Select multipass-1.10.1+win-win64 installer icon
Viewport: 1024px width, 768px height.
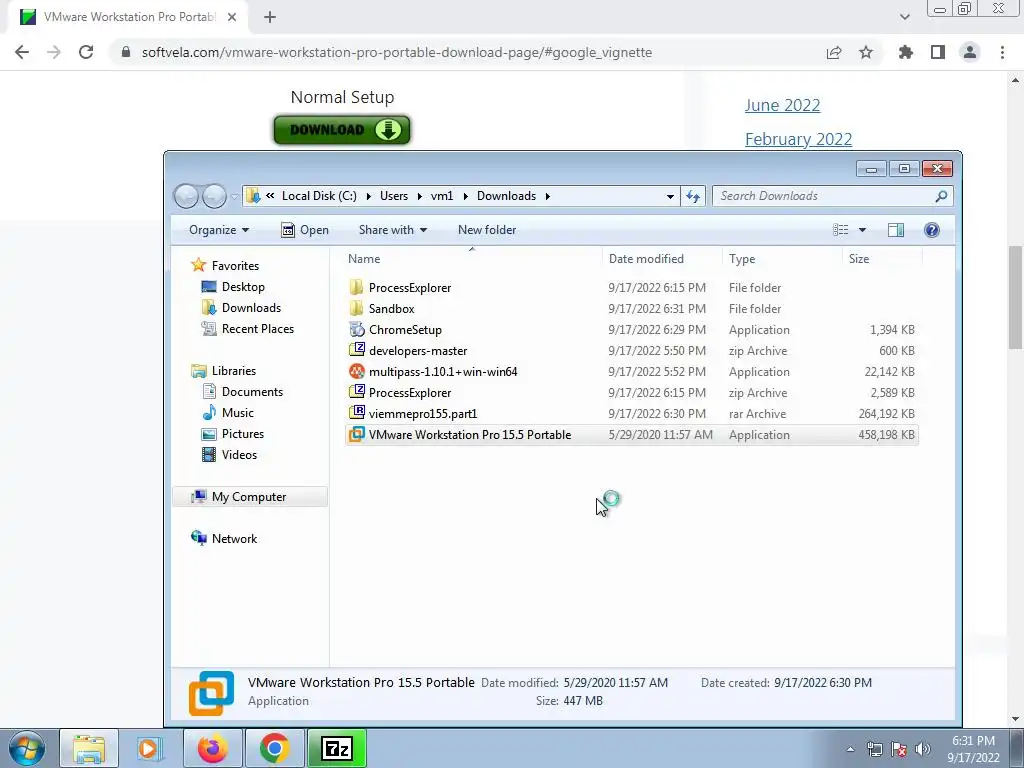pyautogui.click(x=356, y=372)
